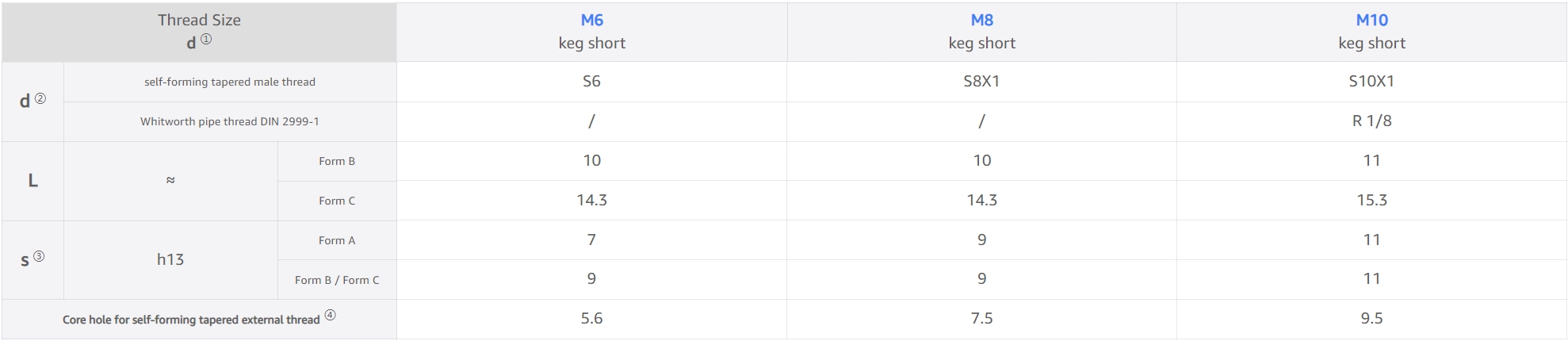1568x341 pixels.
Task: Click the R 1/8 Whitworth pipe thread value
Action: [1371, 121]
